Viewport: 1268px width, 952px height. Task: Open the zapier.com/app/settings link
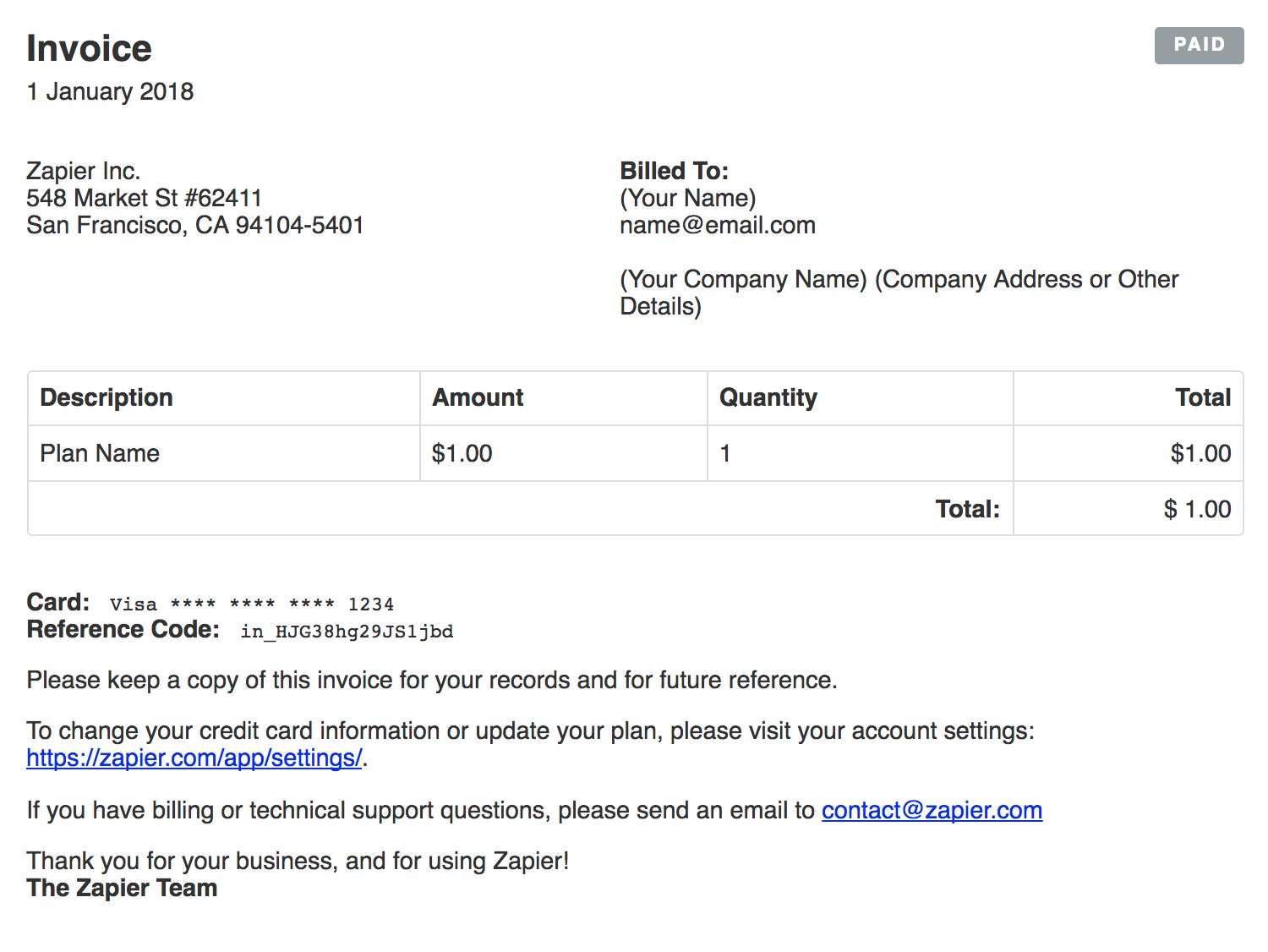point(194,758)
